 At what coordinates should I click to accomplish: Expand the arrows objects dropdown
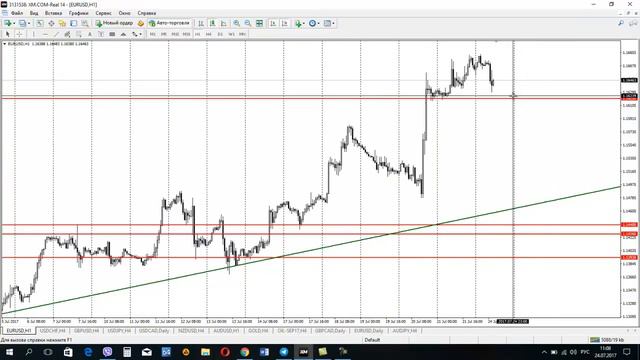pos(140,34)
